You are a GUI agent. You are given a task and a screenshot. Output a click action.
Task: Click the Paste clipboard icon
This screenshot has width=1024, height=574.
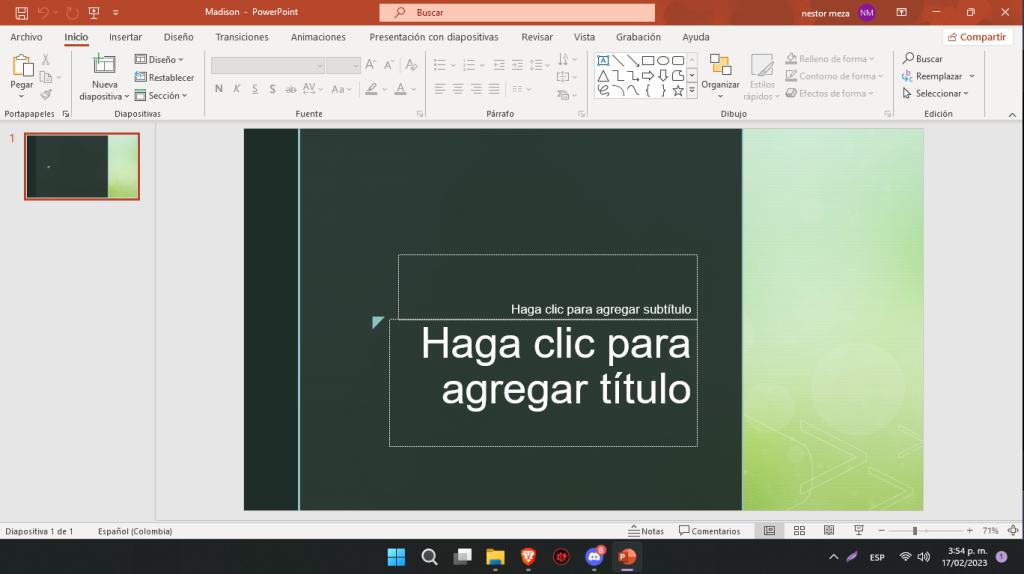coord(22,66)
